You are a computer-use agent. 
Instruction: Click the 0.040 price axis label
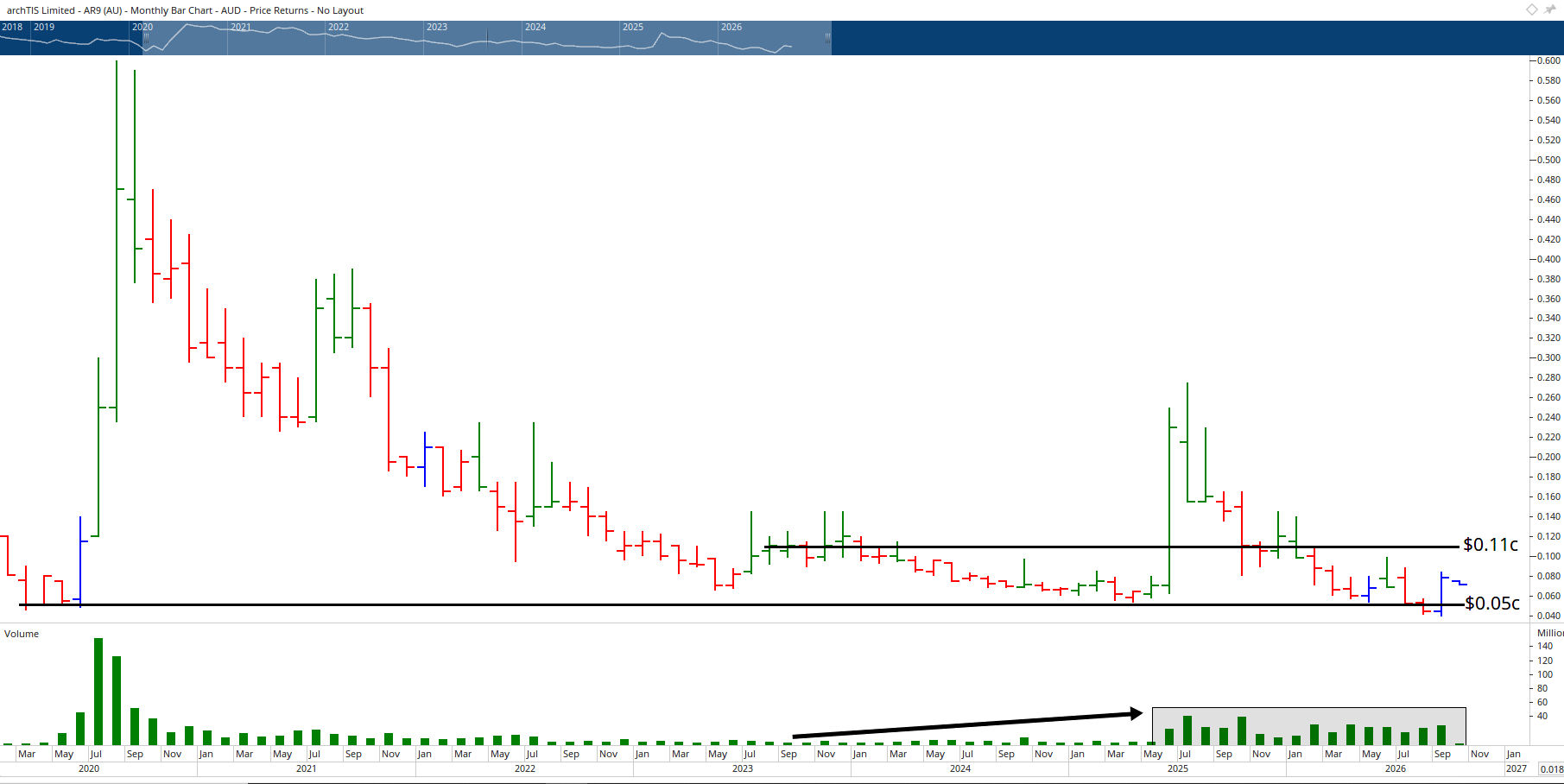(x=1548, y=616)
